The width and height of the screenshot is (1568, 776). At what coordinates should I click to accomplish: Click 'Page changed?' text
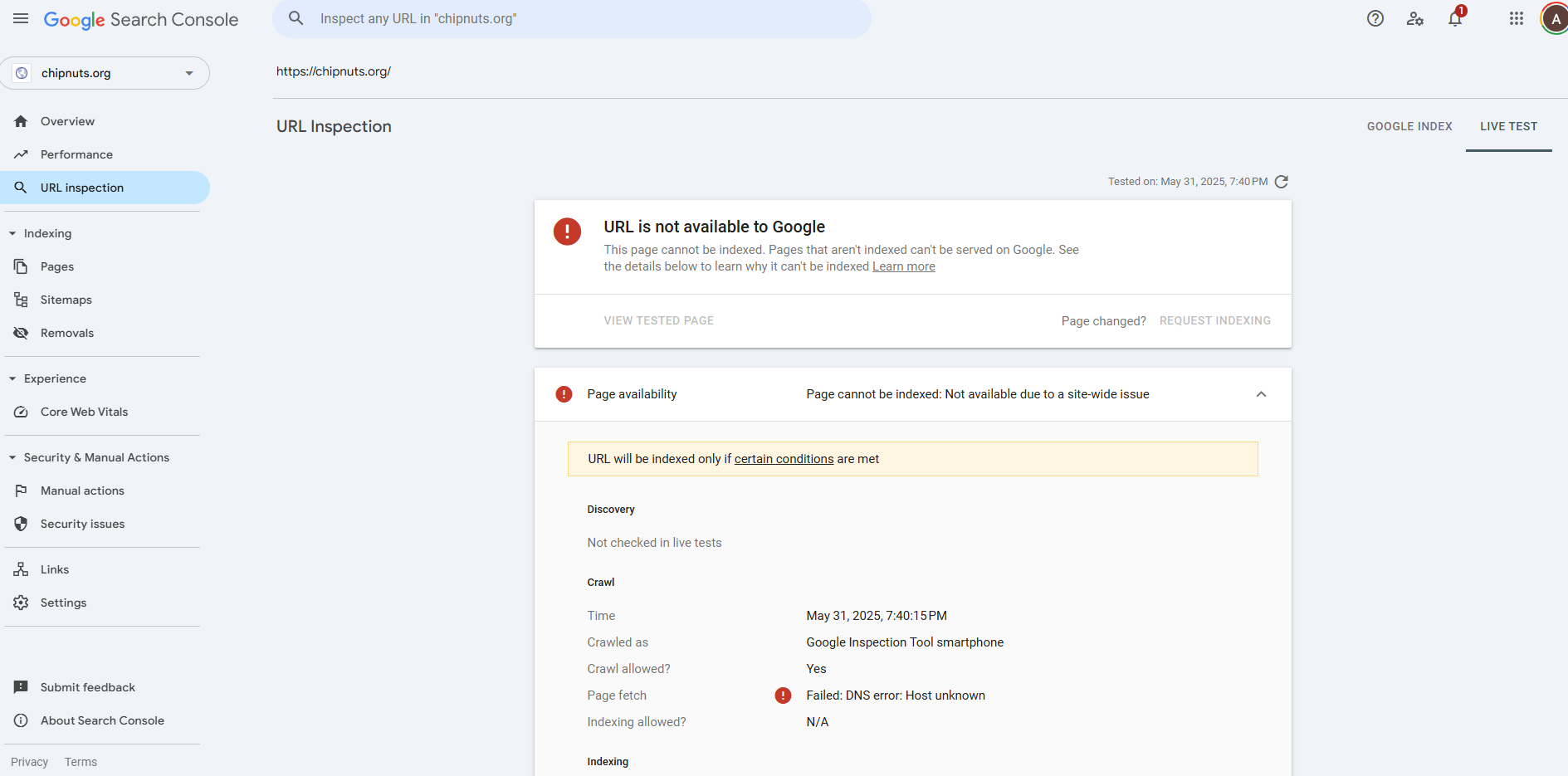1103,321
